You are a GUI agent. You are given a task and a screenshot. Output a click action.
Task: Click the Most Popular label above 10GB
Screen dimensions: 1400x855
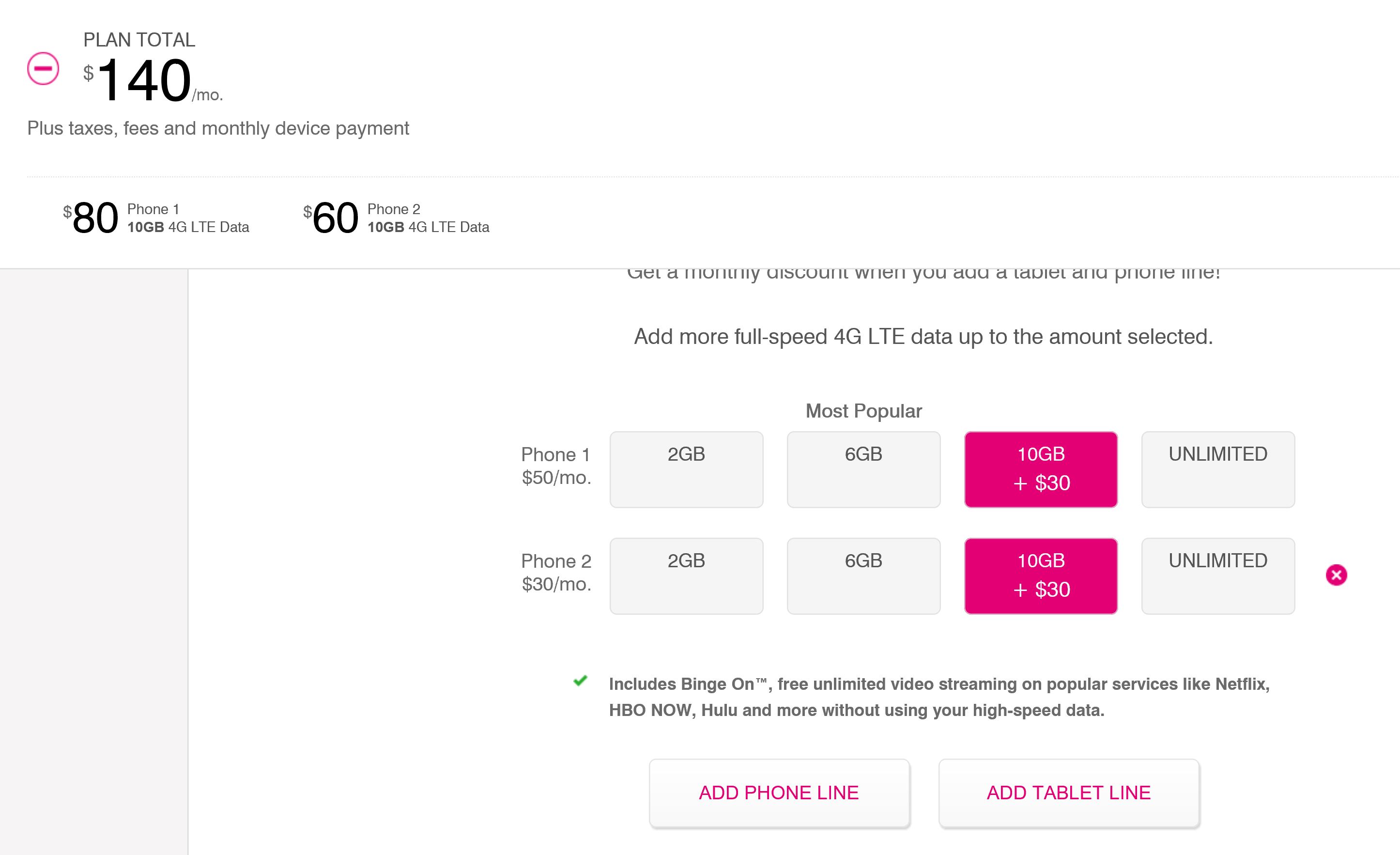pos(863,411)
